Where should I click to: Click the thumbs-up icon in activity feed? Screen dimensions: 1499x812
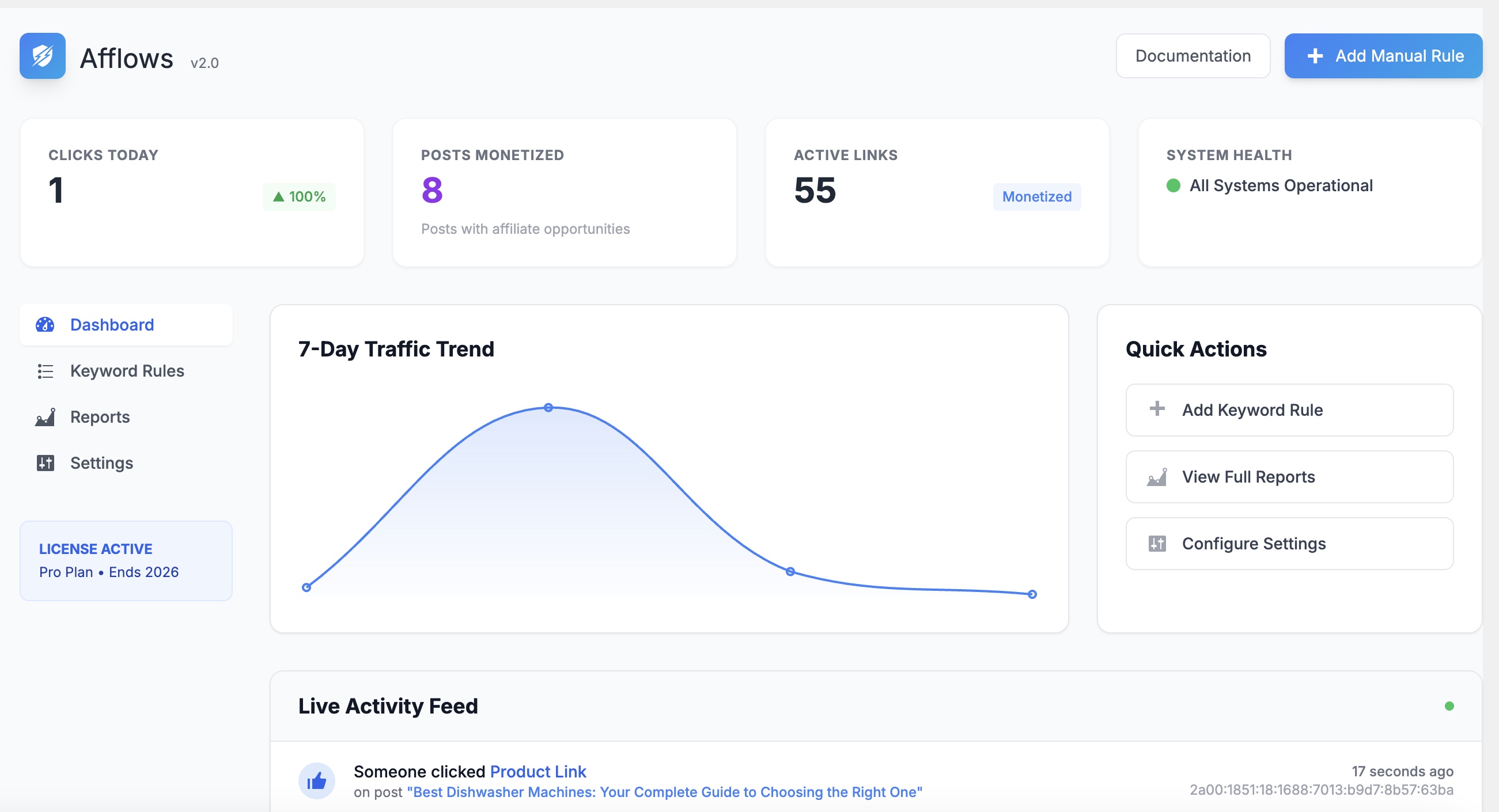(317, 780)
